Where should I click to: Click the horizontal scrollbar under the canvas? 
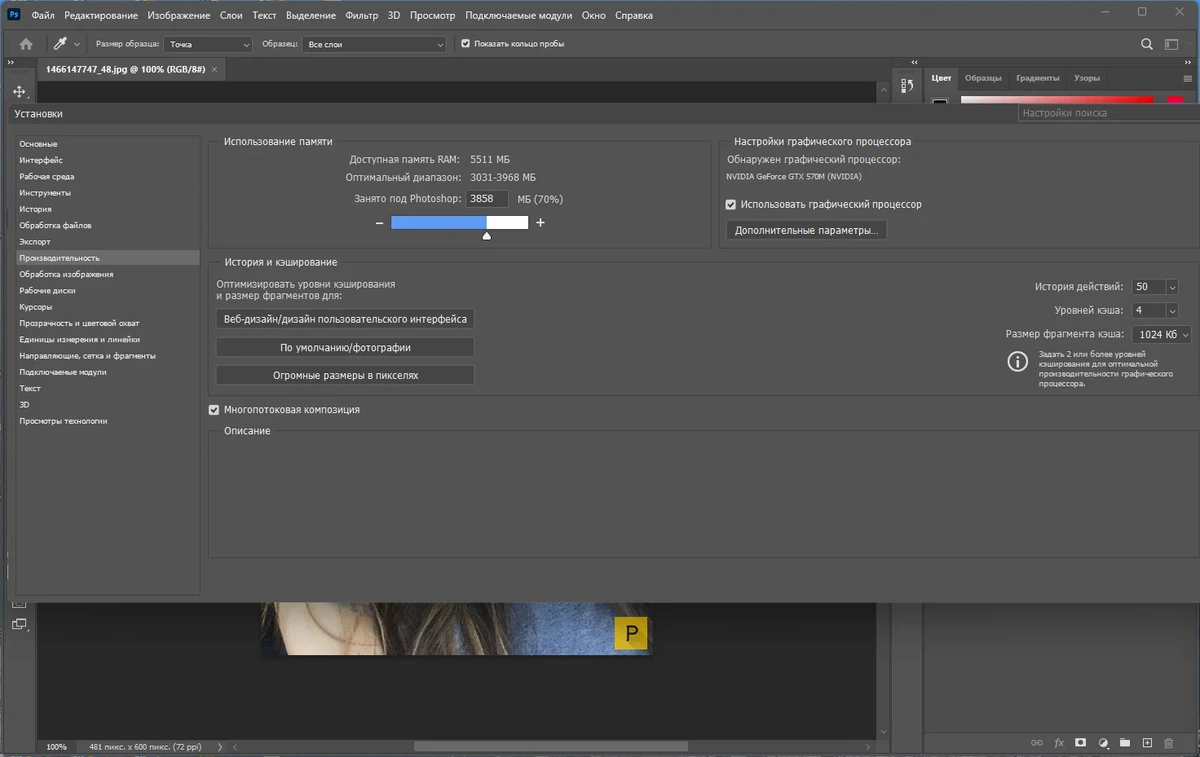click(x=551, y=747)
